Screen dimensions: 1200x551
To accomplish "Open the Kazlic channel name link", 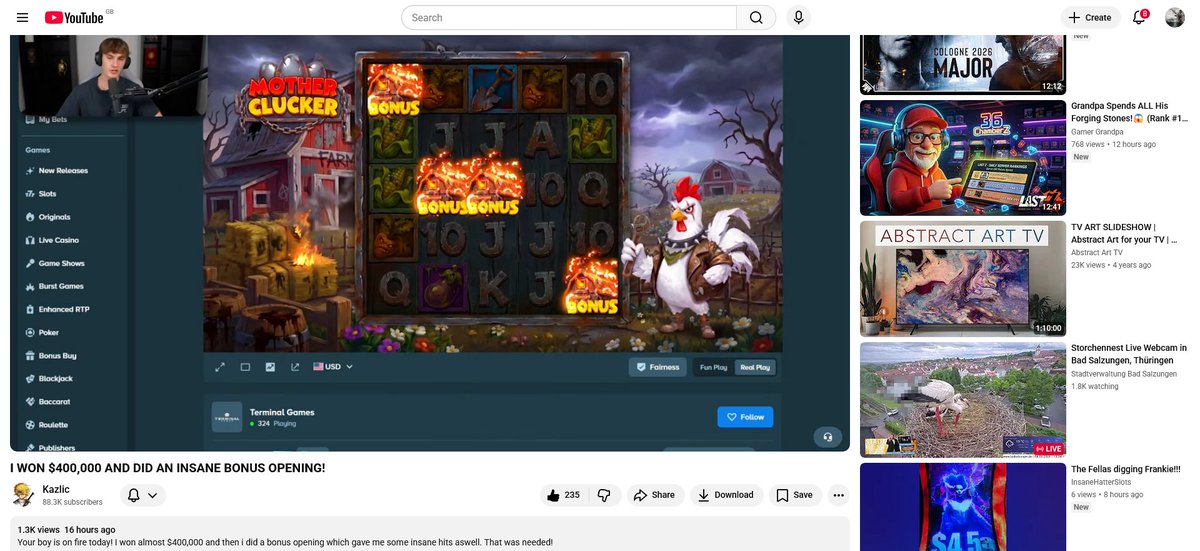I will pos(56,489).
